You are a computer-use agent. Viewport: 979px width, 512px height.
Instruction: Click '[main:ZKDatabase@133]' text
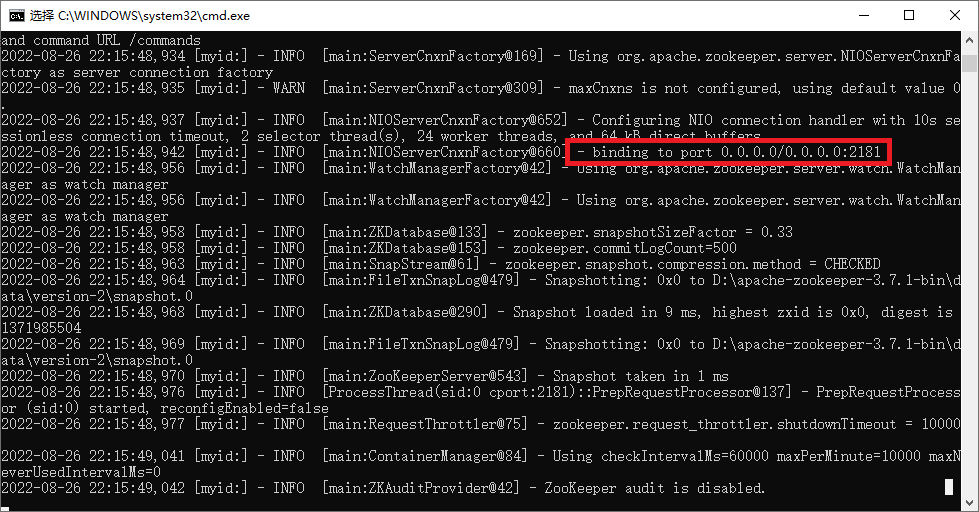coord(405,232)
